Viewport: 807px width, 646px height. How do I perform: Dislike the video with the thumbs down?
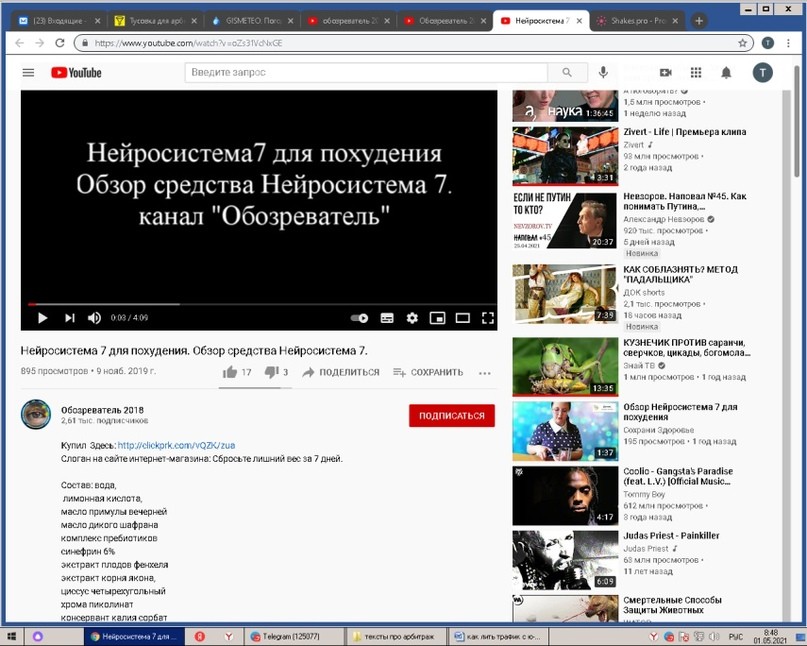(x=271, y=372)
